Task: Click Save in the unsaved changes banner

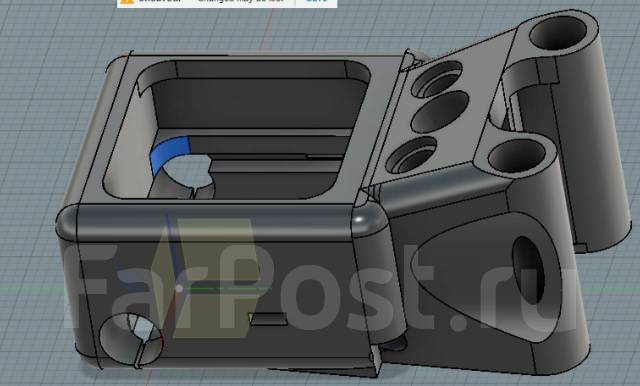Action: pos(317,1)
